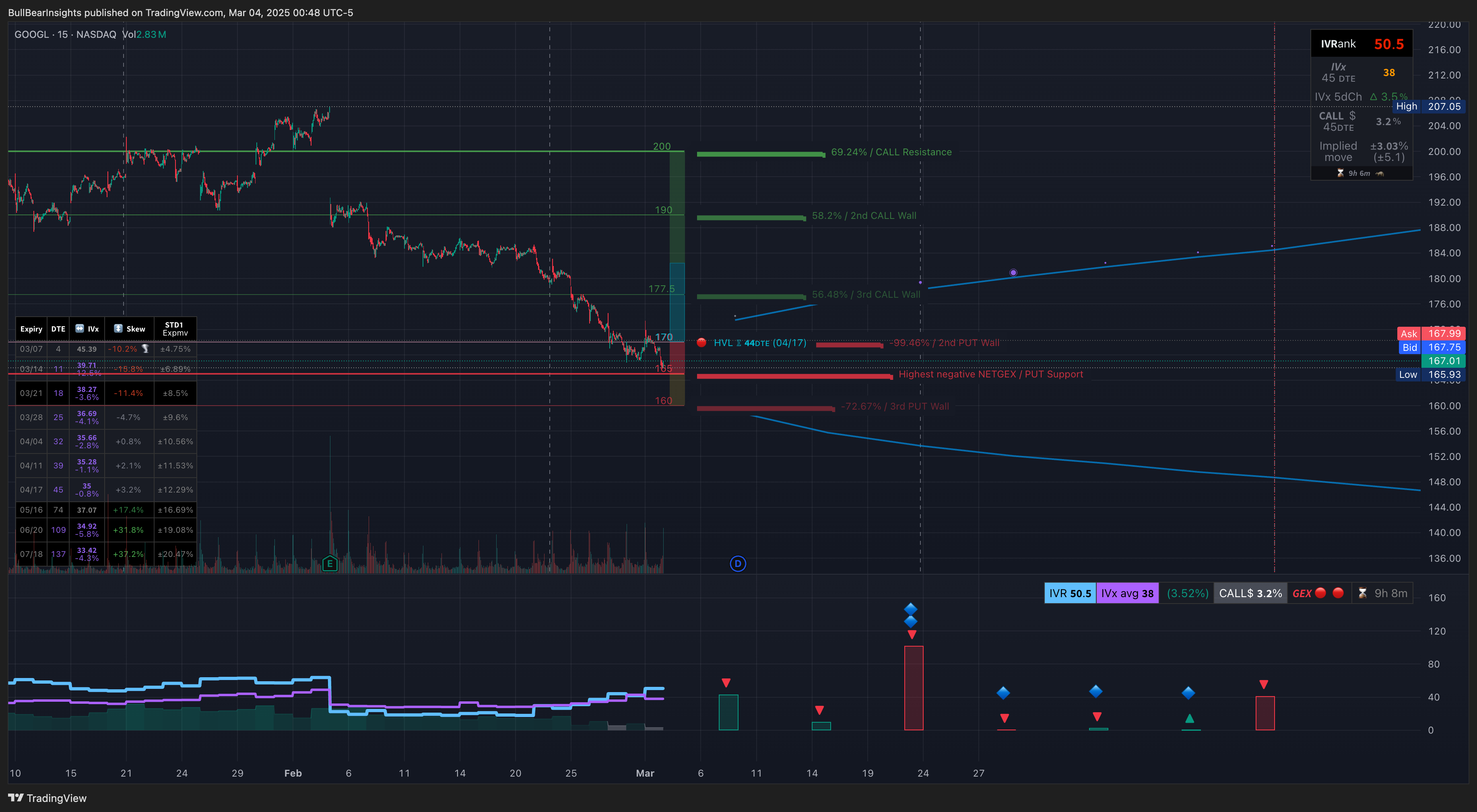The height and width of the screenshot is (812, 1477).
Task: Click the red triangle above the last red bar
Action: tap(1264, 685)
